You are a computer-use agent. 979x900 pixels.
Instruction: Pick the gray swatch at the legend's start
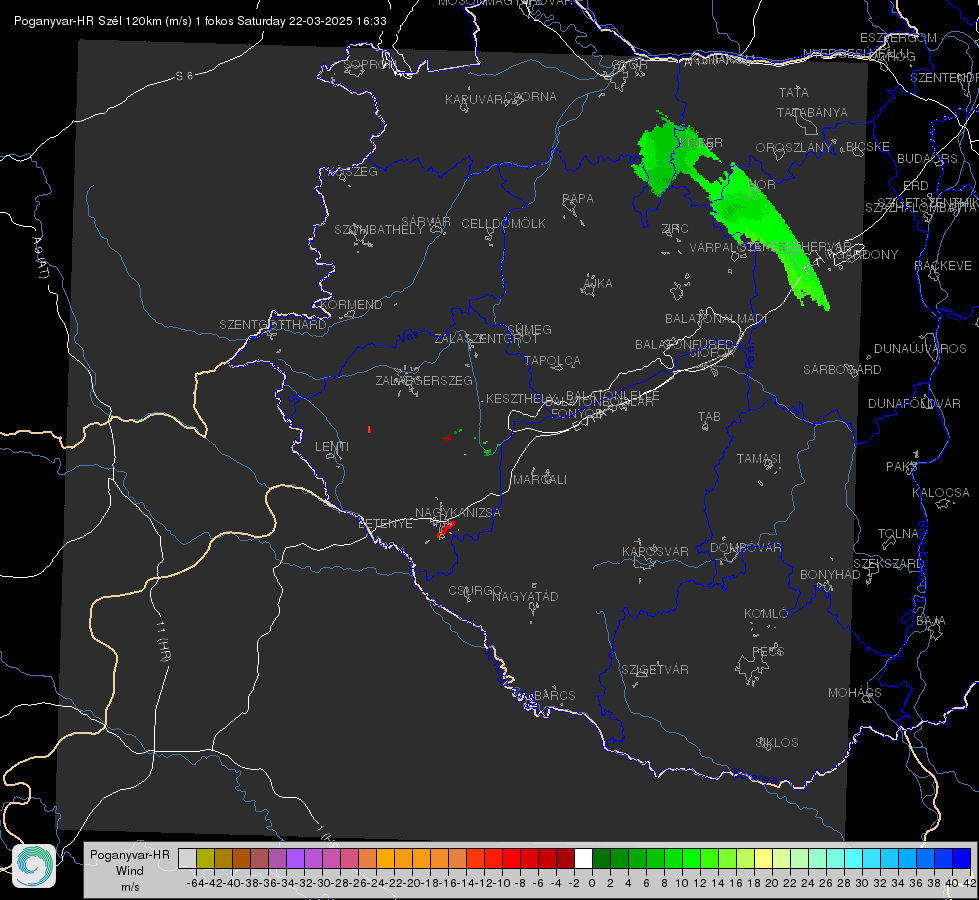187,858
